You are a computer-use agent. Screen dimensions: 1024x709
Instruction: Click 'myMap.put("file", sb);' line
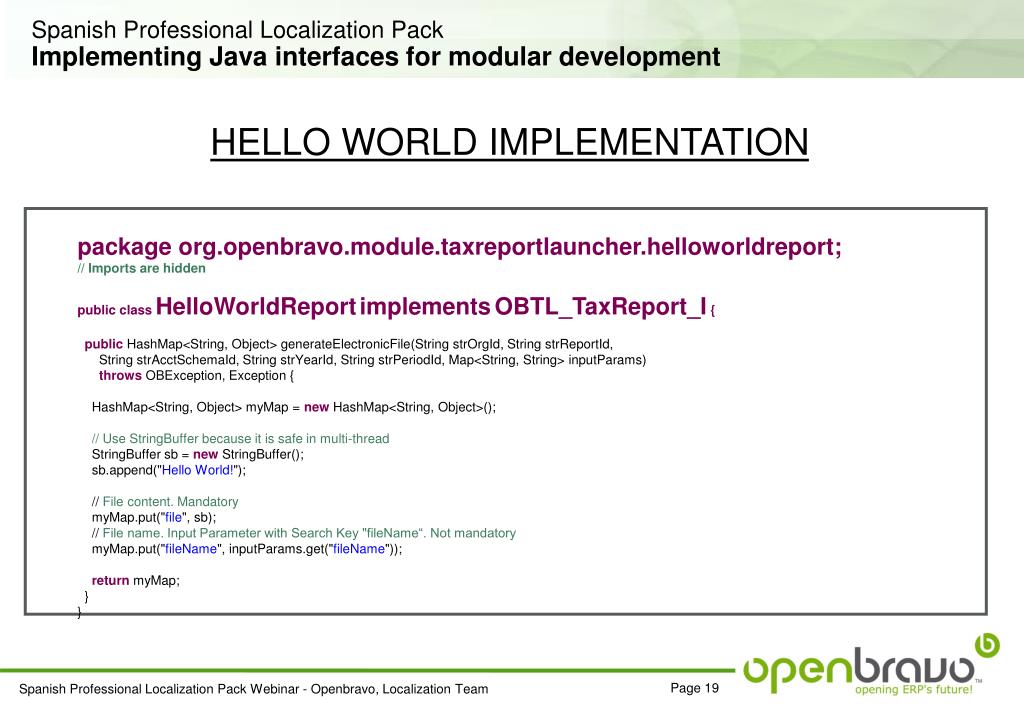tap(153, 517)
